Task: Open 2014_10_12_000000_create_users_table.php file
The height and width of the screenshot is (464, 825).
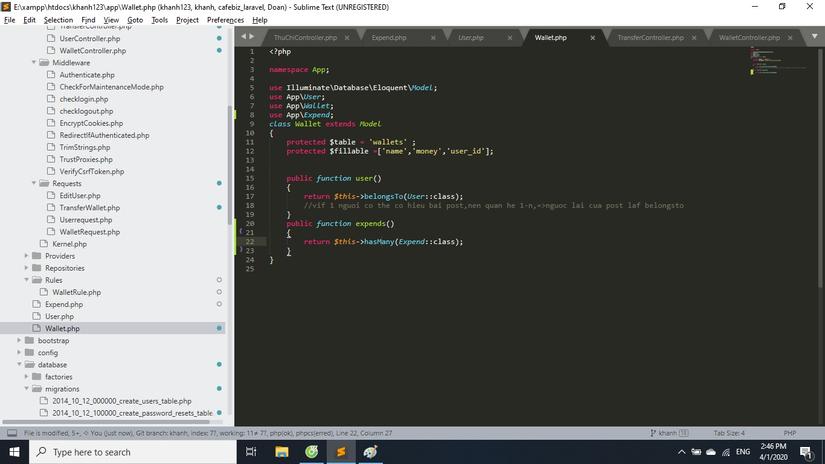Action: 122,401
